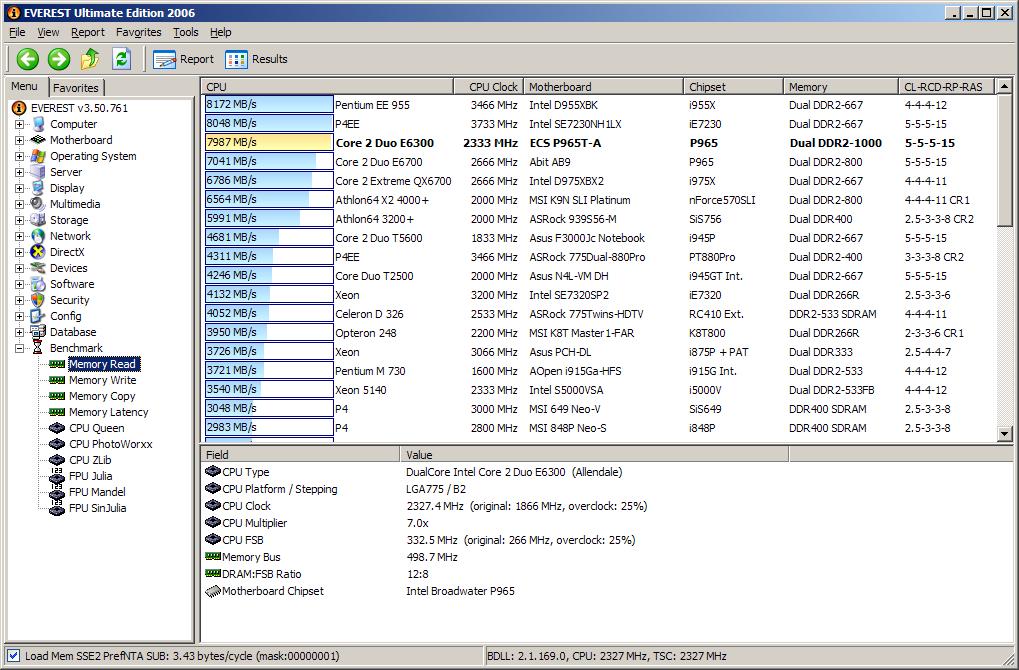Open Memory Write benchmark
Screen dimensions: 1019x670
point(103,380)
